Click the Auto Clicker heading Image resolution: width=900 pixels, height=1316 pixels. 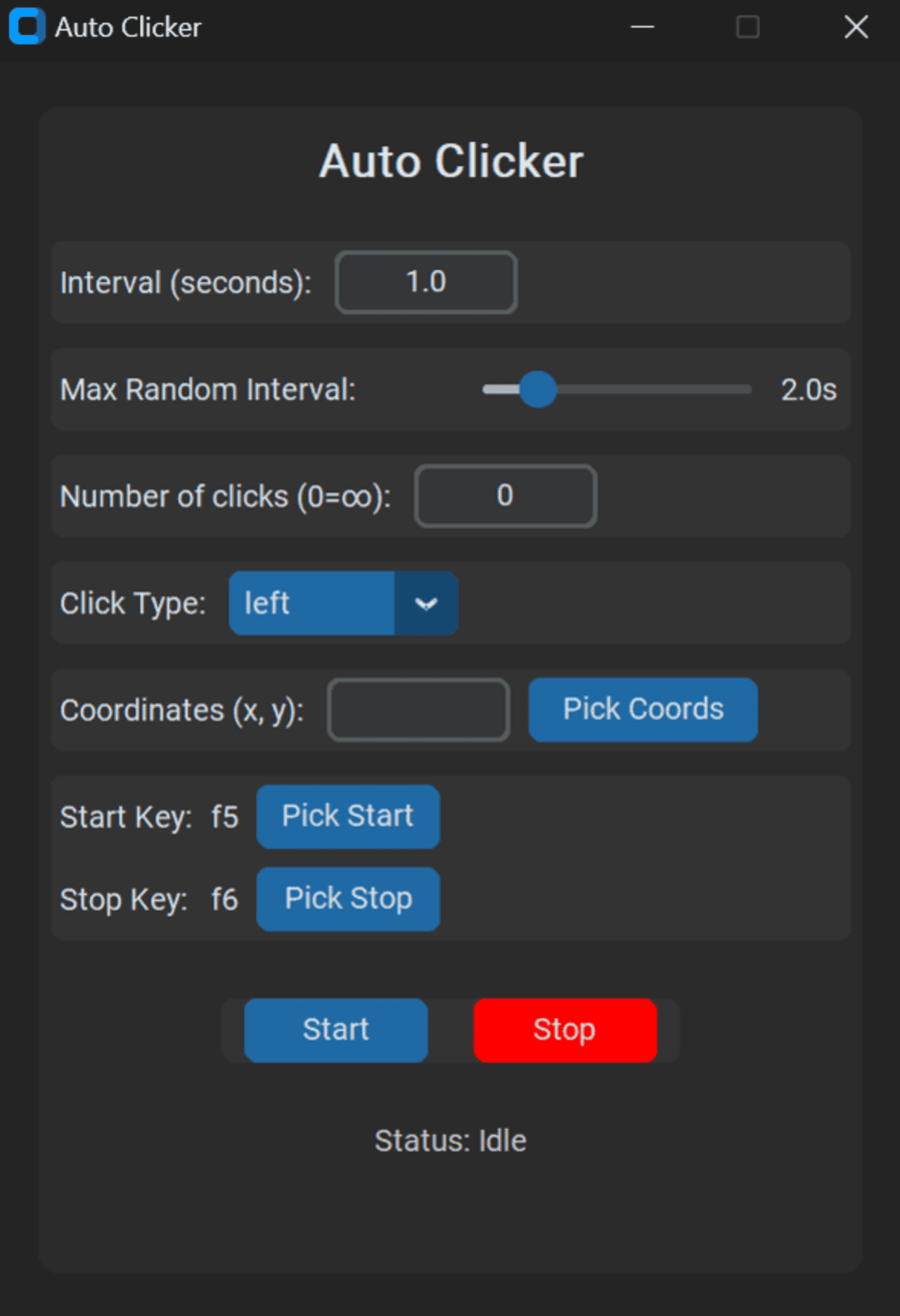pos(451,161)
